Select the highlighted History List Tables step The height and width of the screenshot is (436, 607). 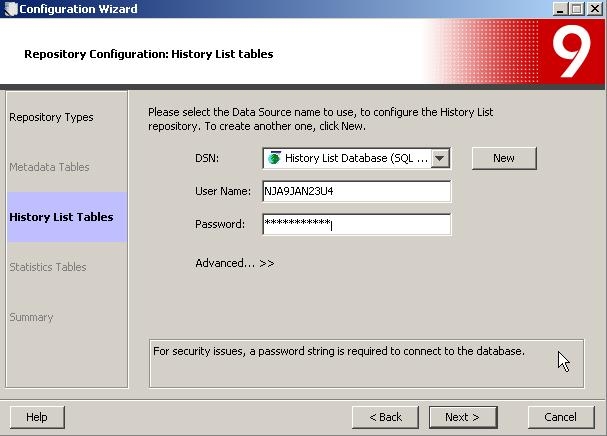click(61, 217)
